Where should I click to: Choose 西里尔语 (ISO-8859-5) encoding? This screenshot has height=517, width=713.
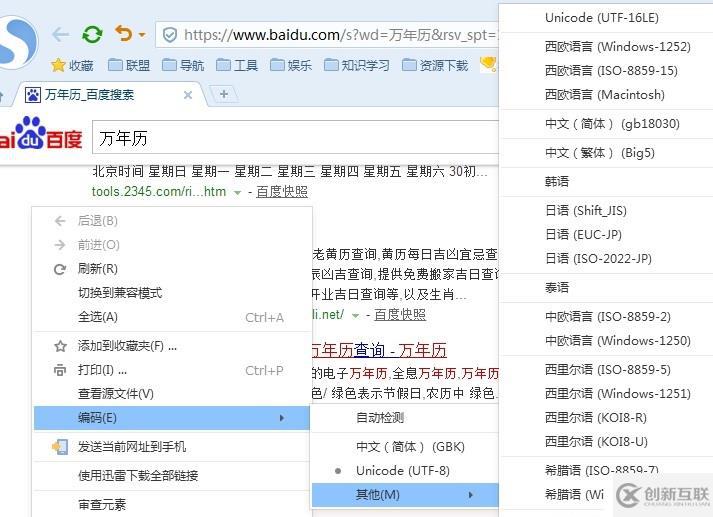tap(606, 370)
